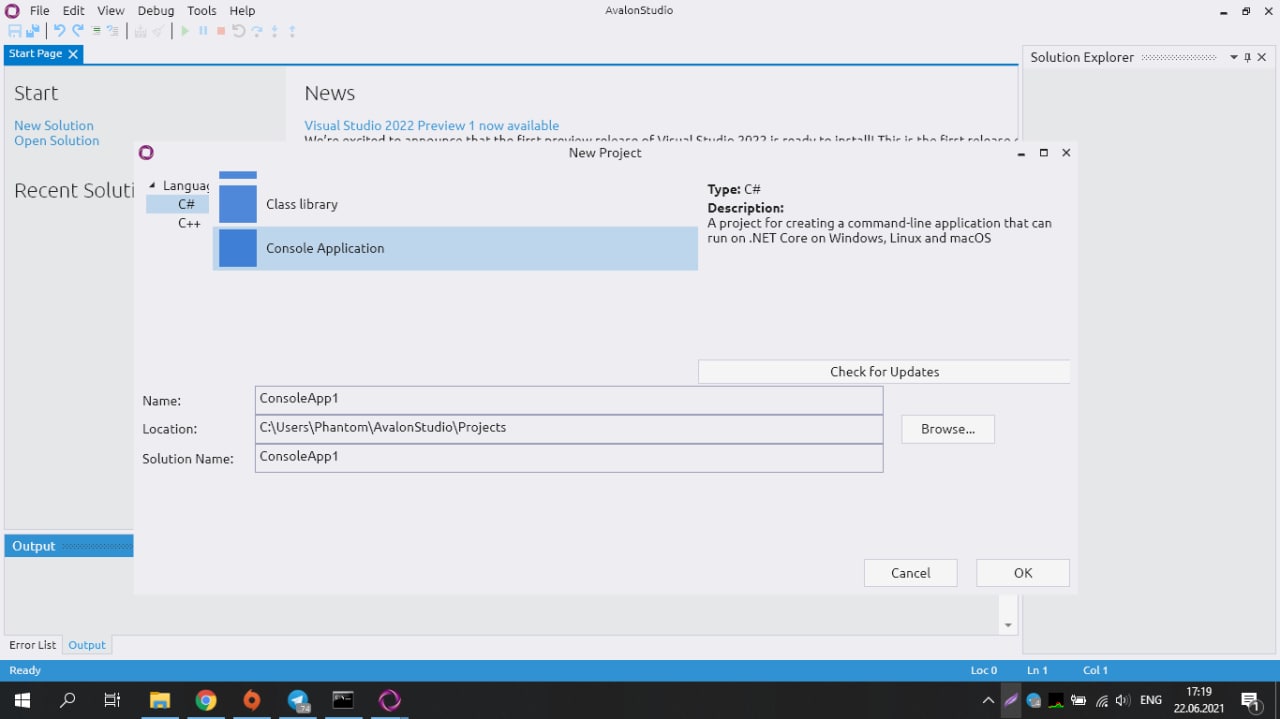Open the Tools menu
This screenshot has width=1280, height=719.
pos(201,10)
